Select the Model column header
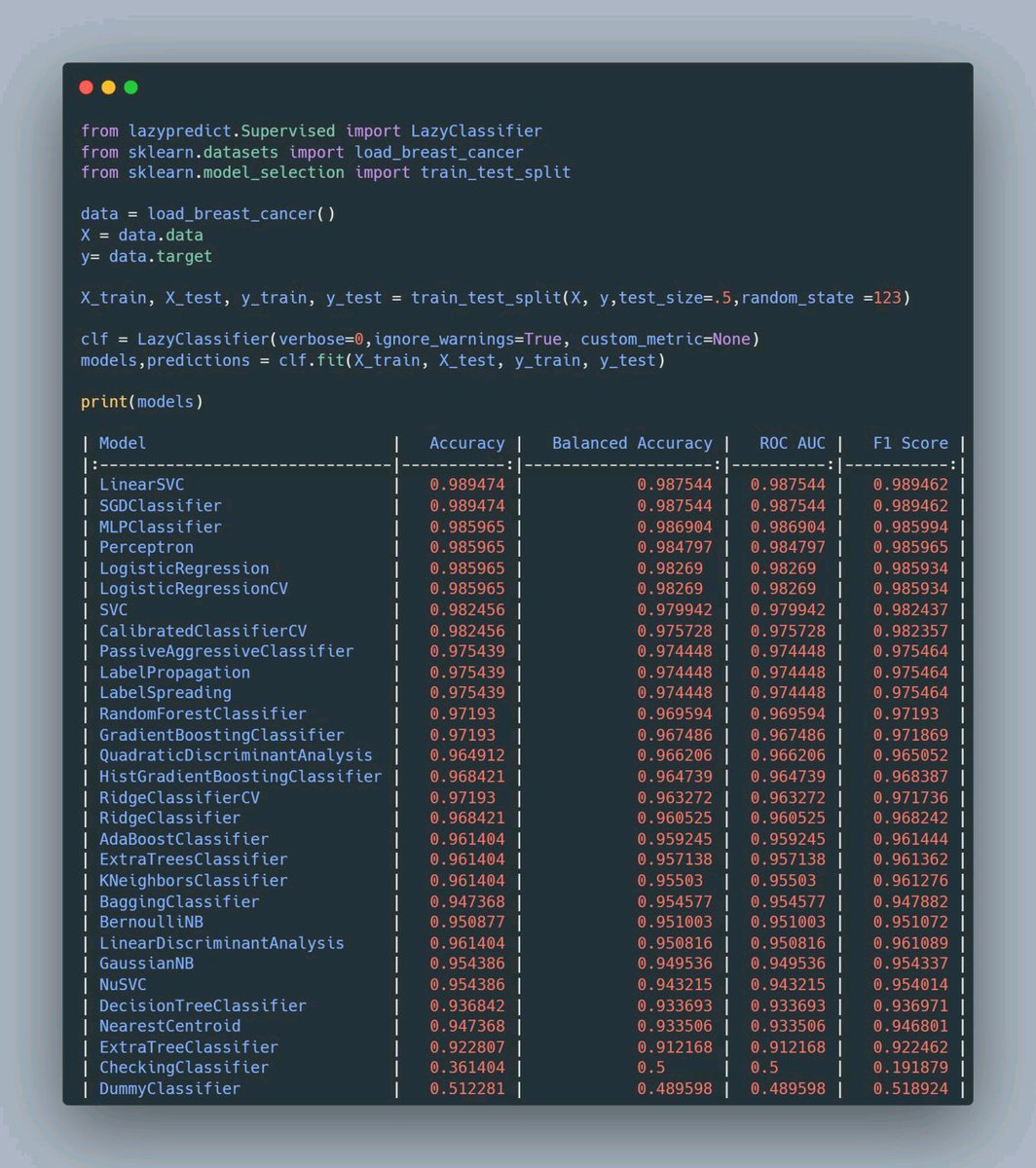Screen dimensions: 1036x1168 [121, 443]
